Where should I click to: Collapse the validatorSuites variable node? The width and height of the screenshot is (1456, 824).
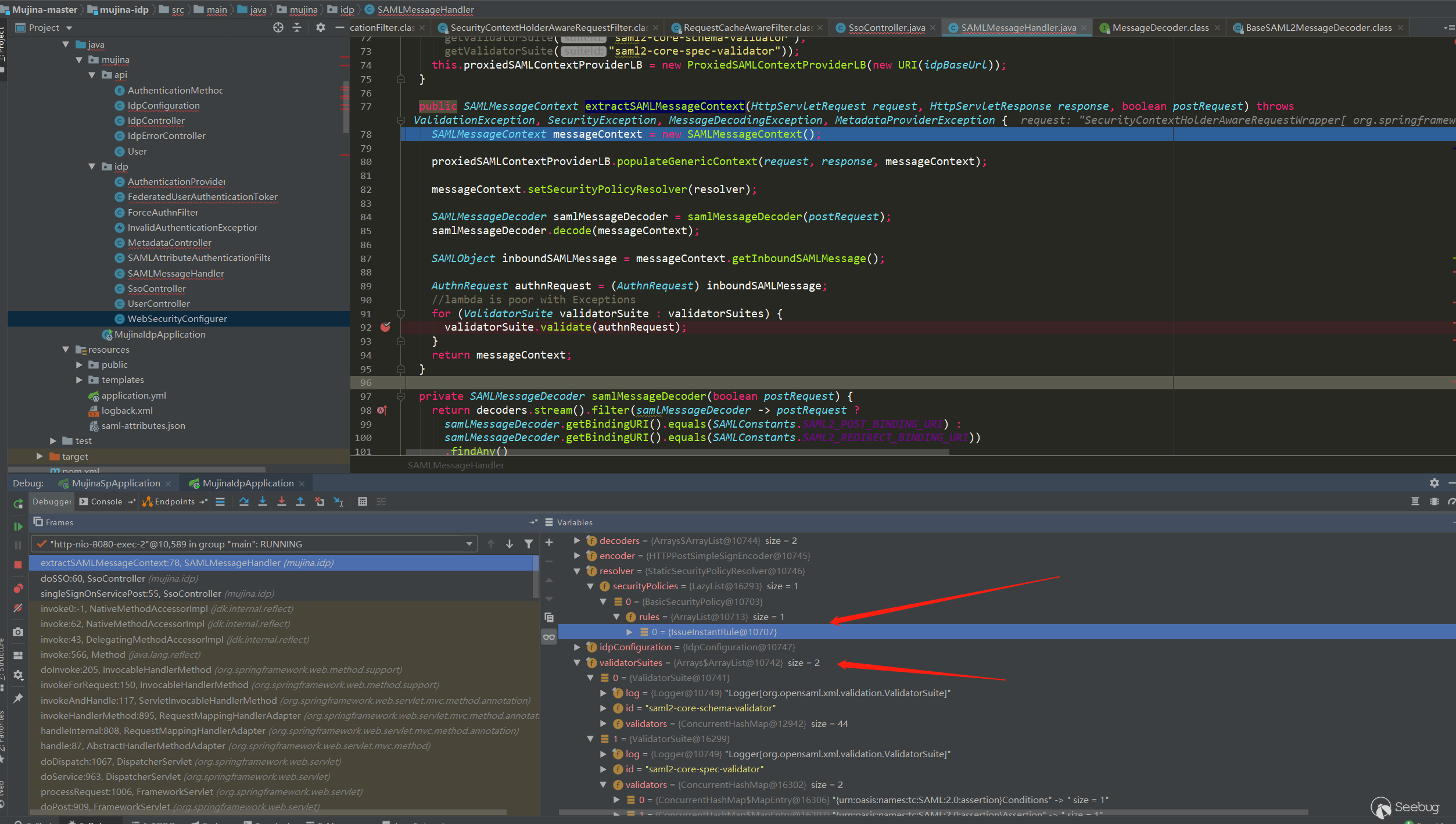(x=577, y=662)
